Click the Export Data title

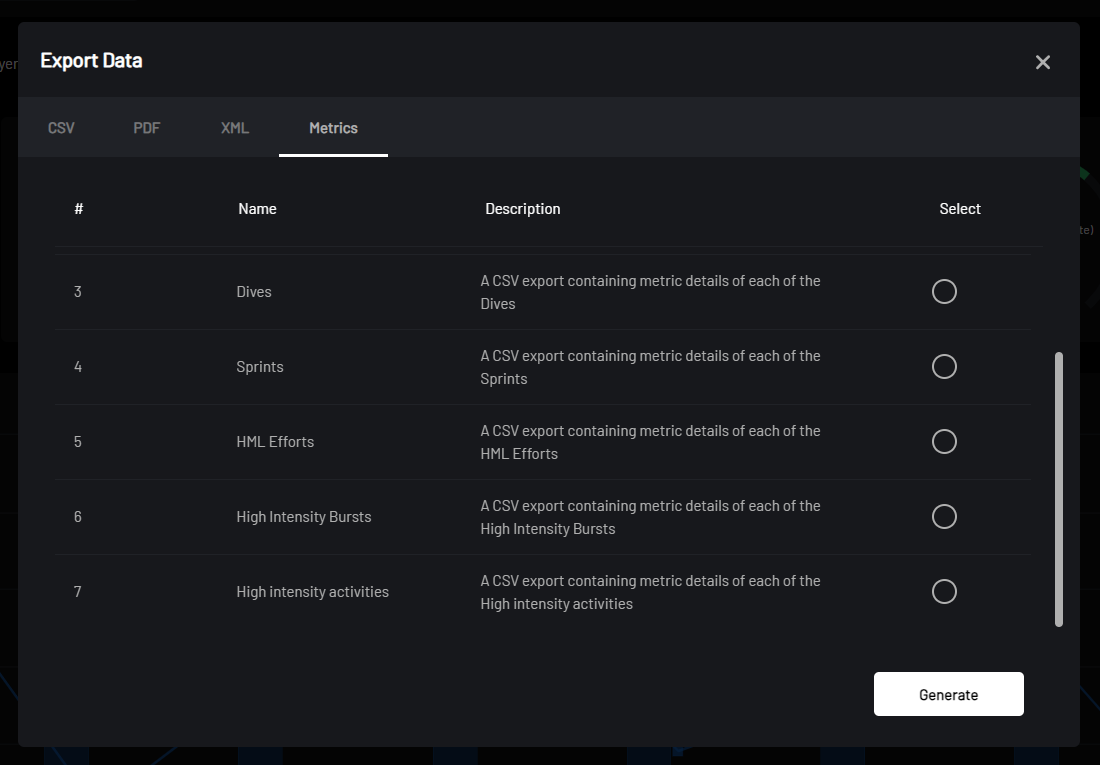pyautogui.click(x=91, y=60)
